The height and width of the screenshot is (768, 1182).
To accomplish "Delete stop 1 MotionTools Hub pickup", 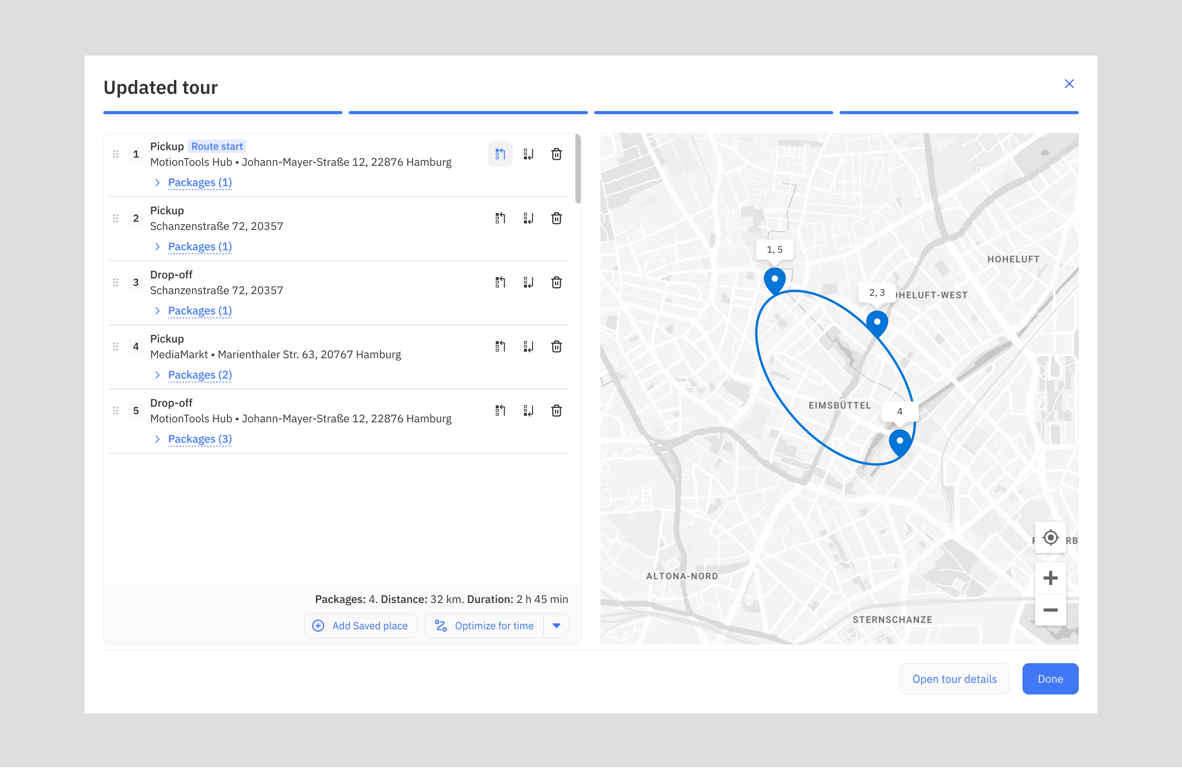I will 556,155.
